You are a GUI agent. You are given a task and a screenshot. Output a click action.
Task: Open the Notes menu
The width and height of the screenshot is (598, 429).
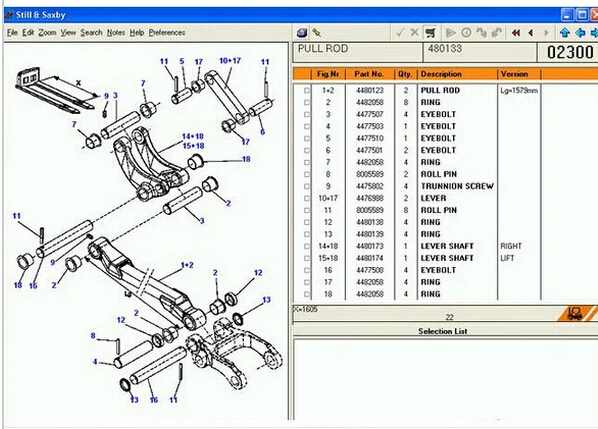click(x=116, y=32)
